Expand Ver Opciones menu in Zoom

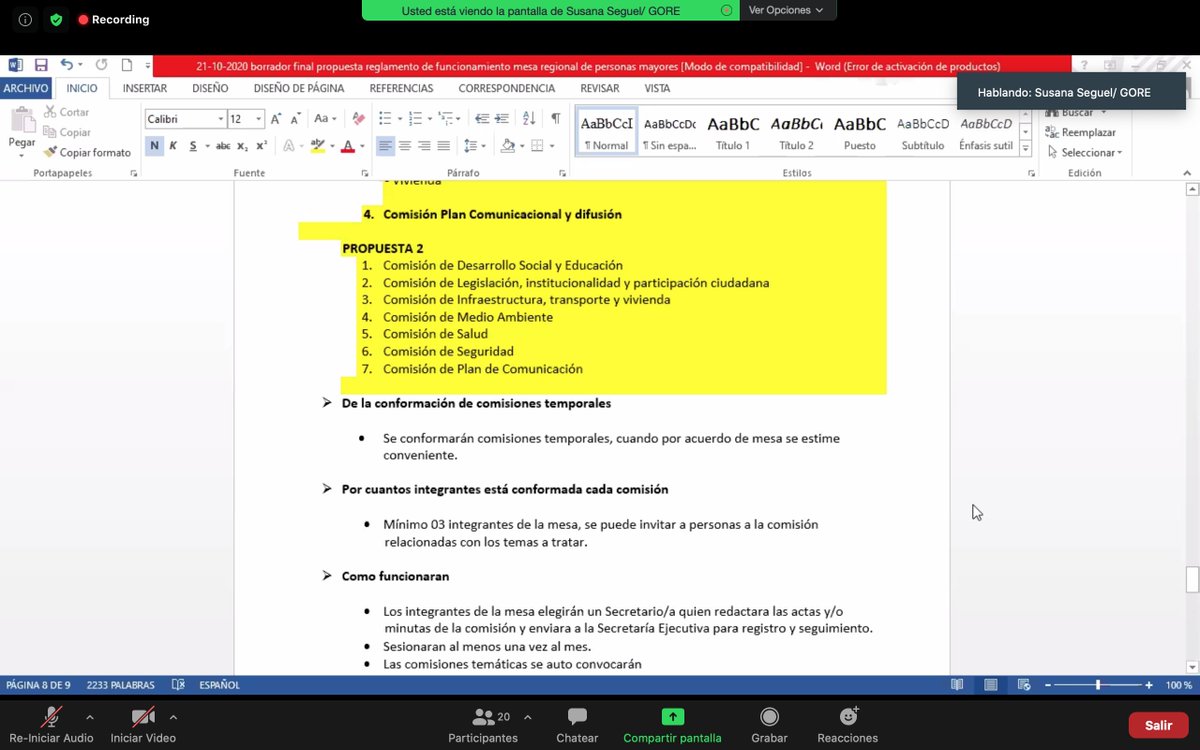click(786, 10)
